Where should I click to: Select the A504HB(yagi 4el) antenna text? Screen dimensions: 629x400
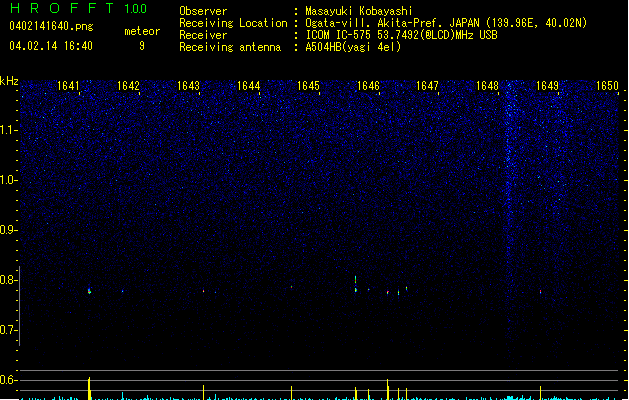click(353, 47)
